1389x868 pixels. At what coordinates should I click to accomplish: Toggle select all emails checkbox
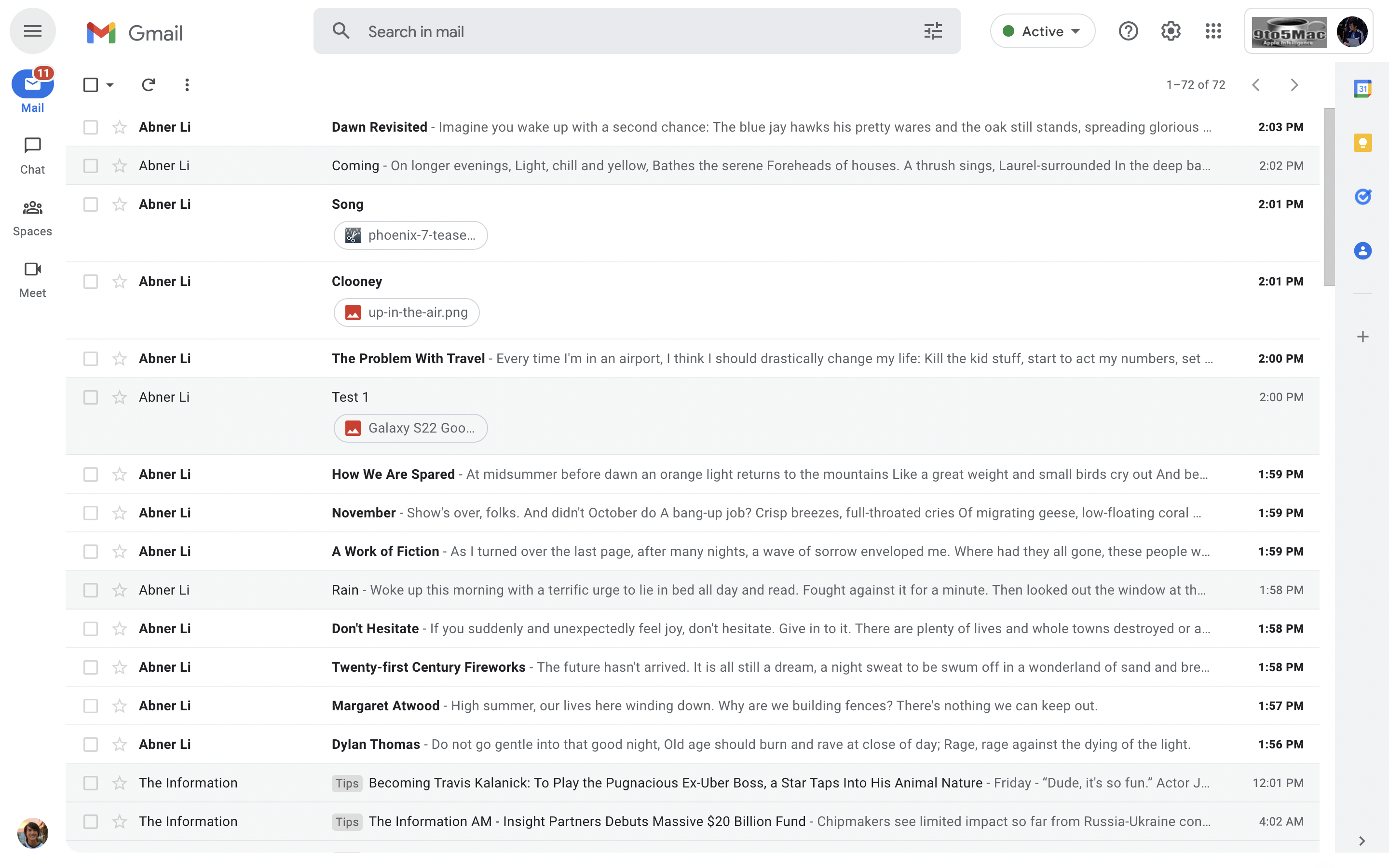[x=90, y=85]
